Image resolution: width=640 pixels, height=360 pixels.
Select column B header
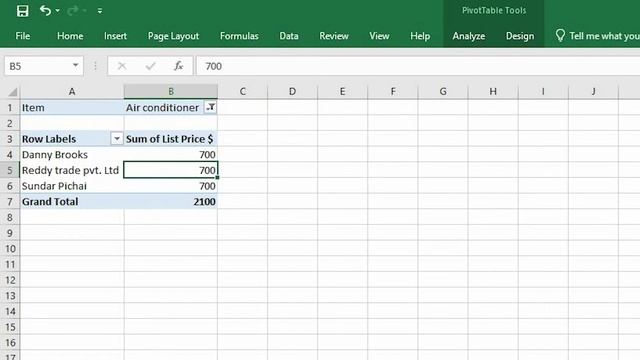coord(171,91)
